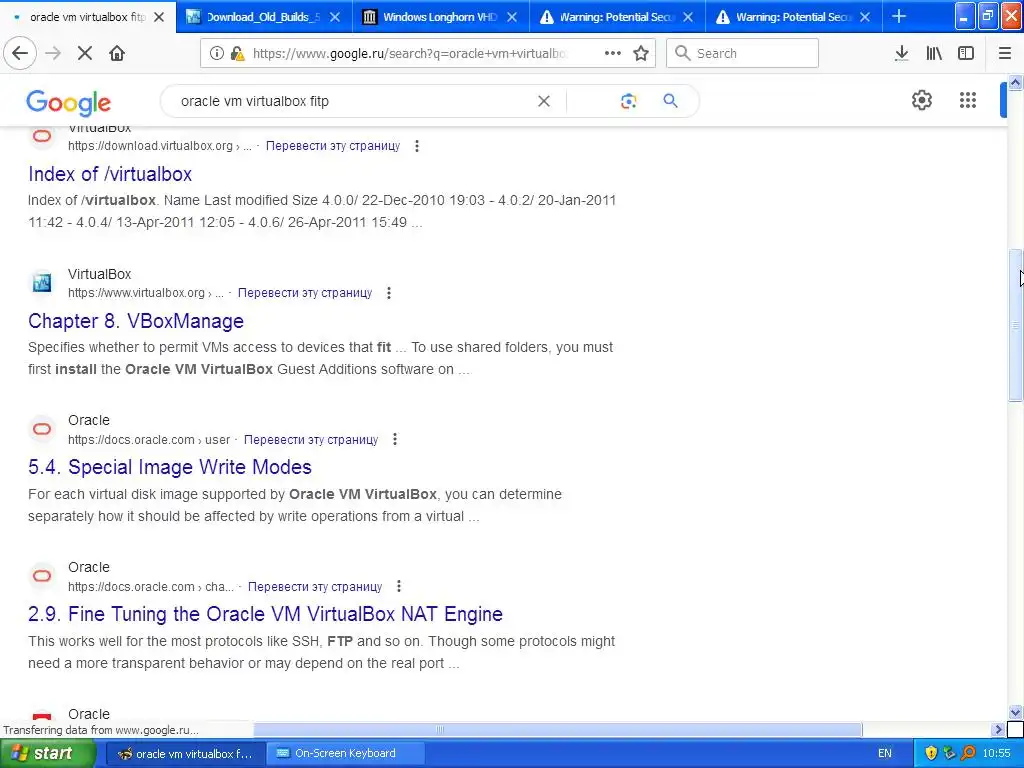
Task: Translate the docs.oracle.com cha... result page
Action: [315, 587]
